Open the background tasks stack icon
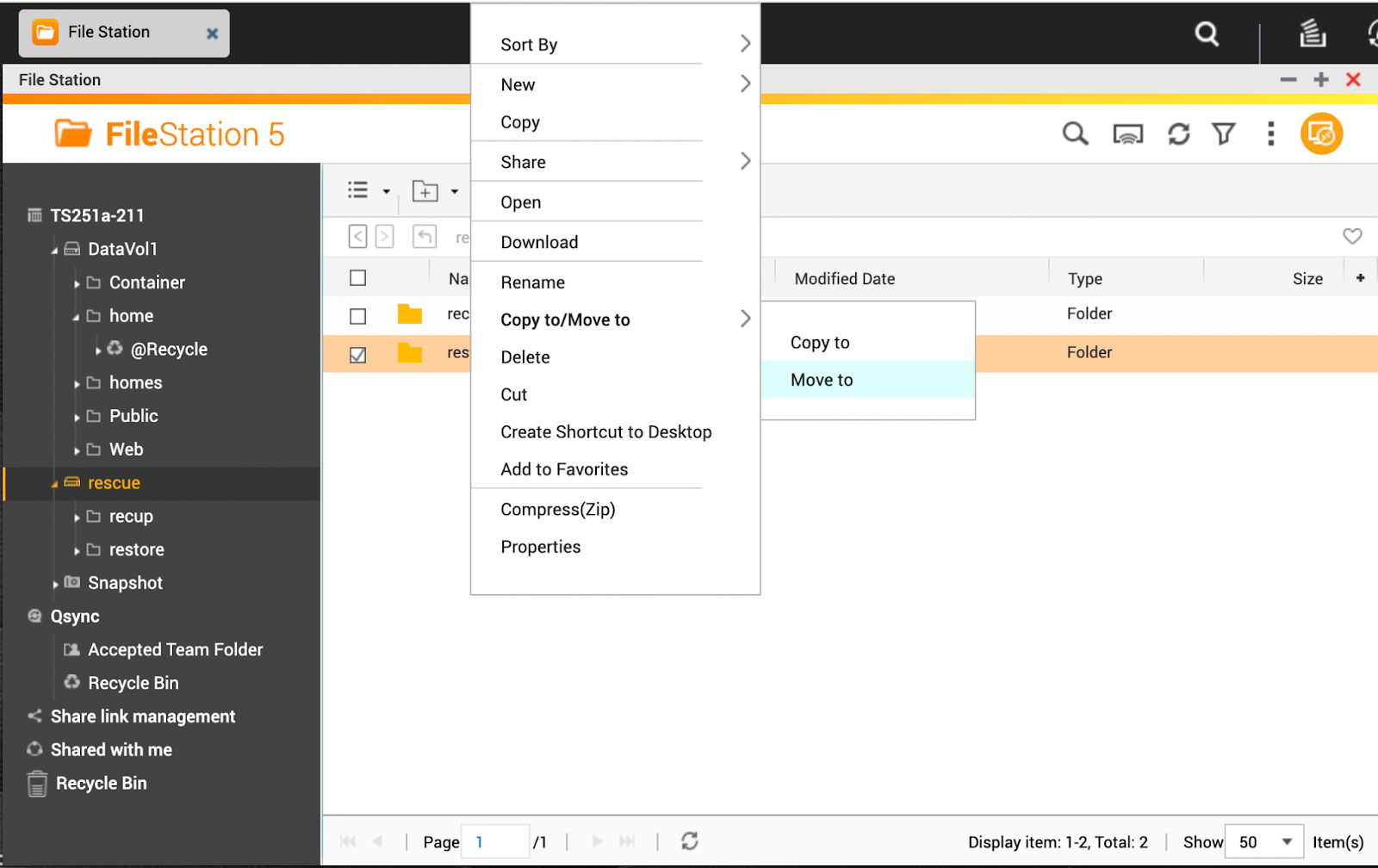Screen dimensions: 1378x868 [x=1312, y=33]
